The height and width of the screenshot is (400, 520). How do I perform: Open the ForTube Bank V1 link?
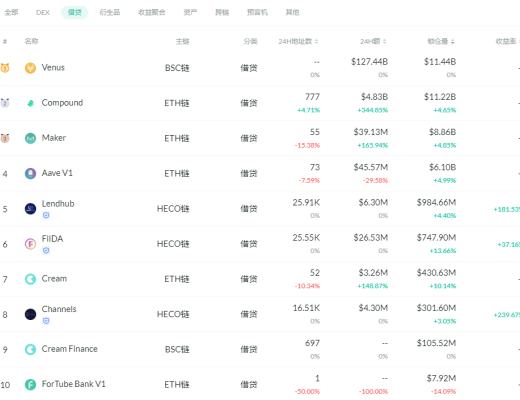point(74,384)
